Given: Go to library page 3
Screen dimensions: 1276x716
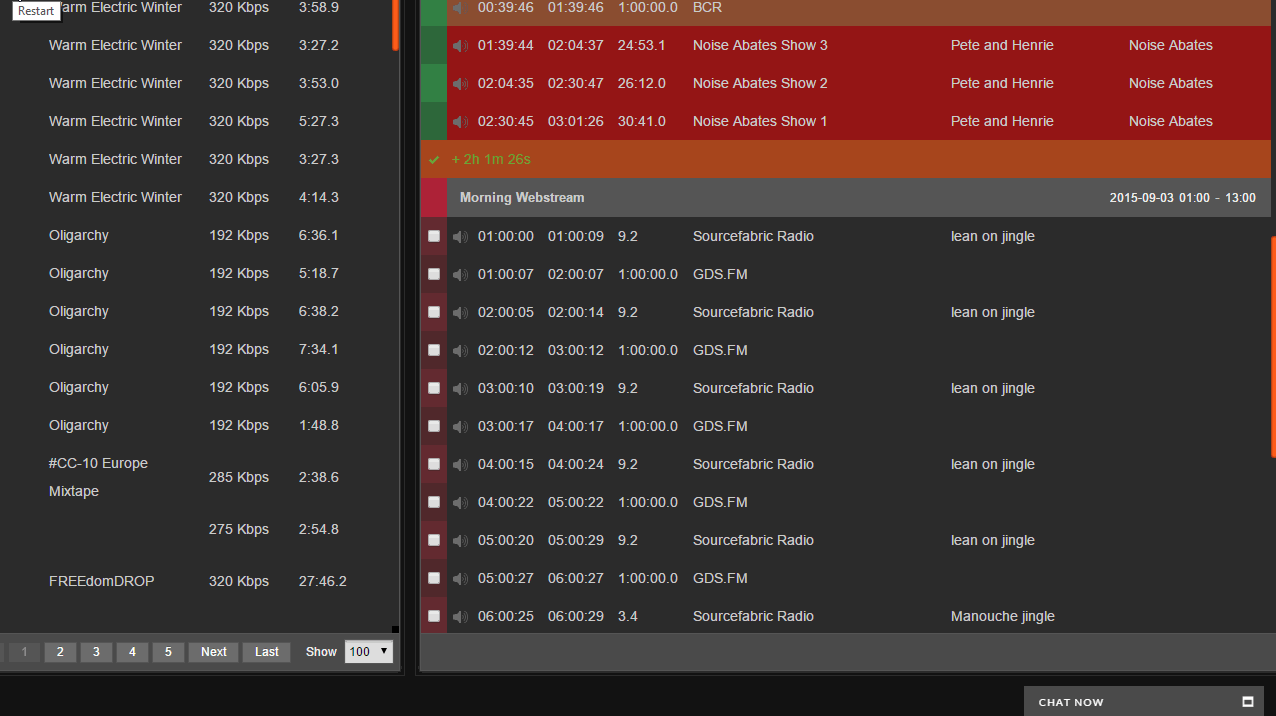Looking at the screenshot, I should pos(96,652).
